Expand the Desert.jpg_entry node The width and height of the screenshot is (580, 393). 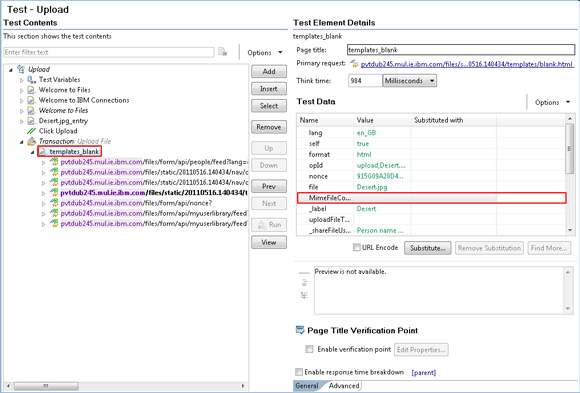[x=21, y=121]
